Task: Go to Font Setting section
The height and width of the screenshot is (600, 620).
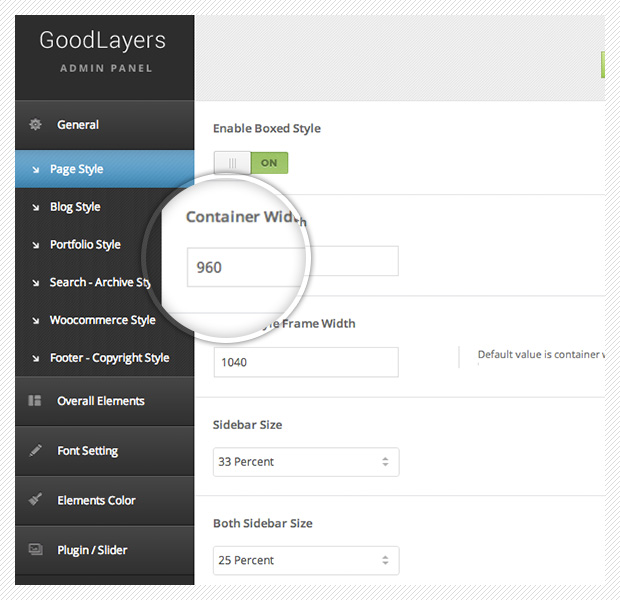Action: pyautogui.click(x=87, y=451)
